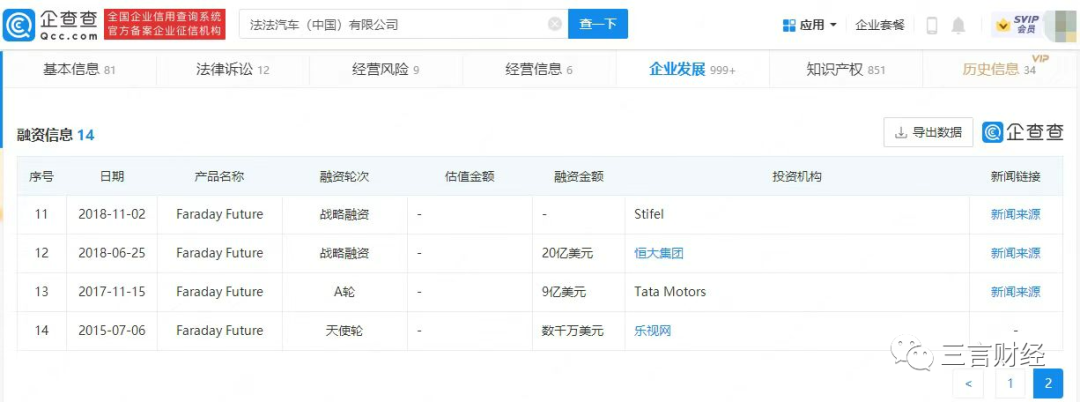Image resolution: width=1080 pixels, height=402 pixels.
Task: Click 战略融资 cell in row 12
Action: pos(344,253)
